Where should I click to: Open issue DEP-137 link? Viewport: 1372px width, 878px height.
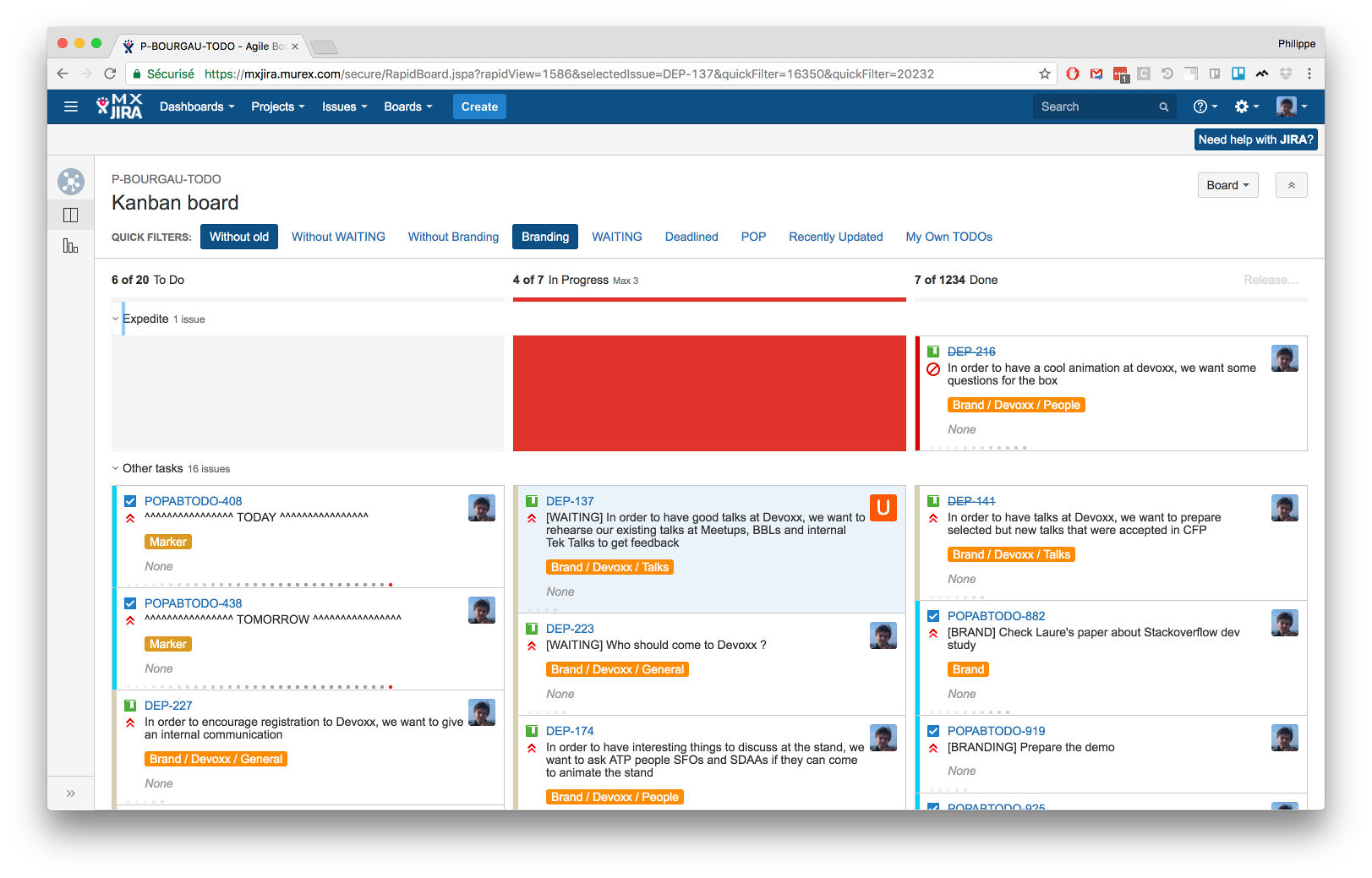(570, 501)
